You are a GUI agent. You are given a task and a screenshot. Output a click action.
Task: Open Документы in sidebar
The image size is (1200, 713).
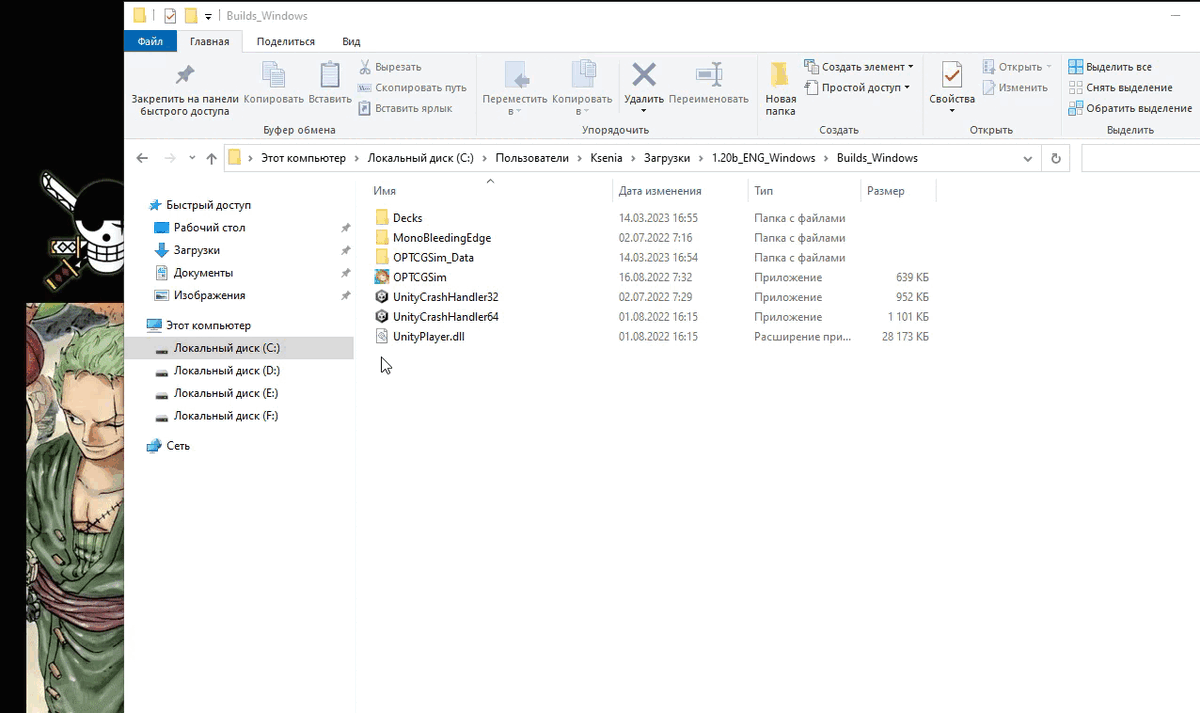click(203, 273)
